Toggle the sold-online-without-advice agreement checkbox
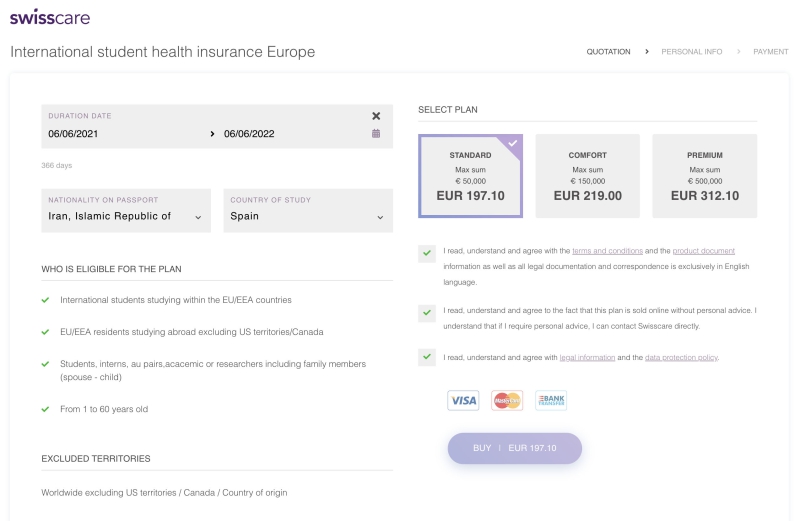Image resolution: width=800 pixels, height=521 pixels. click(x=427, y=313)
